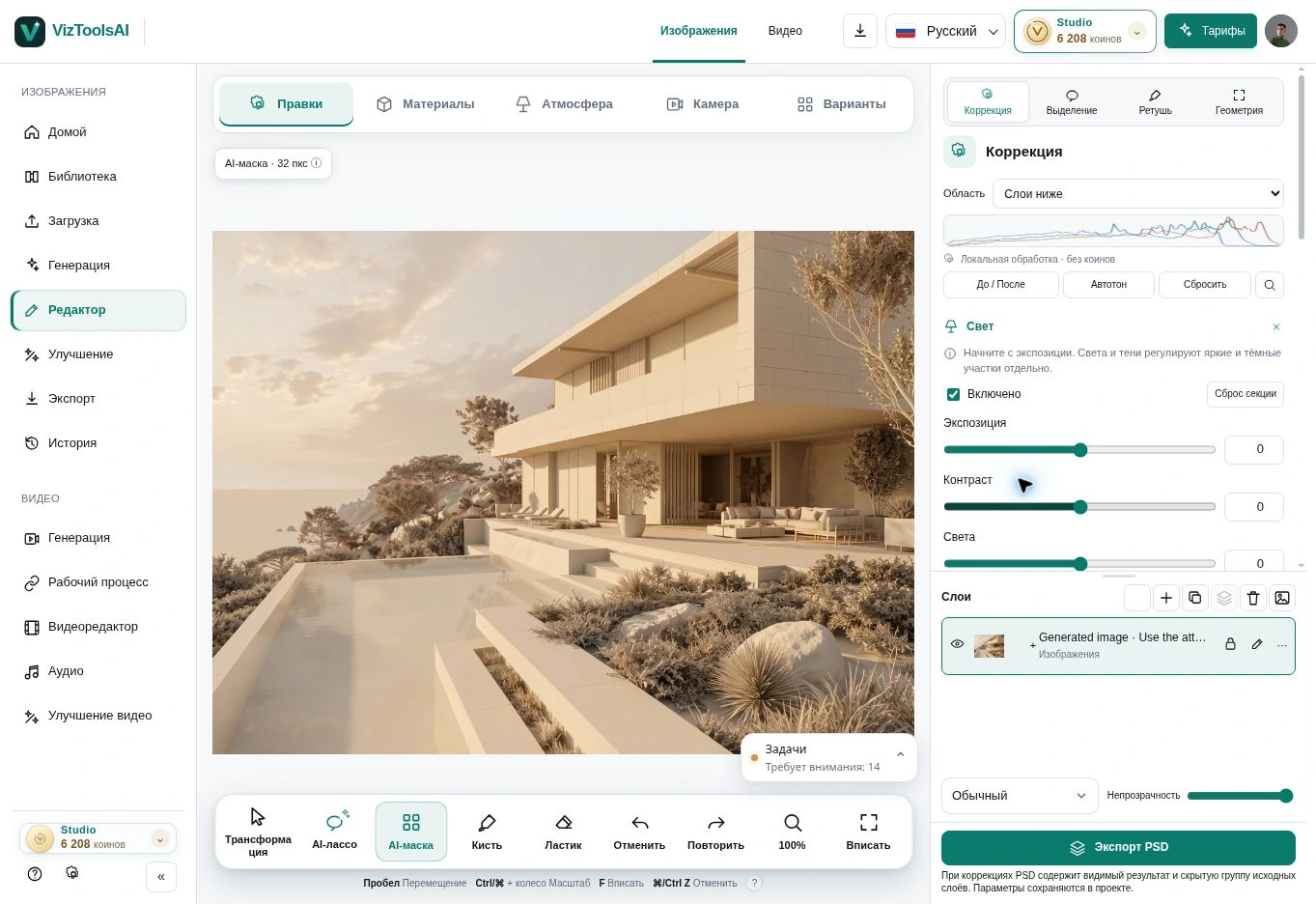Open the Русский language dropdown
Screen dimensions: 1316x904
pyautogui.click(x=946, y=31)
